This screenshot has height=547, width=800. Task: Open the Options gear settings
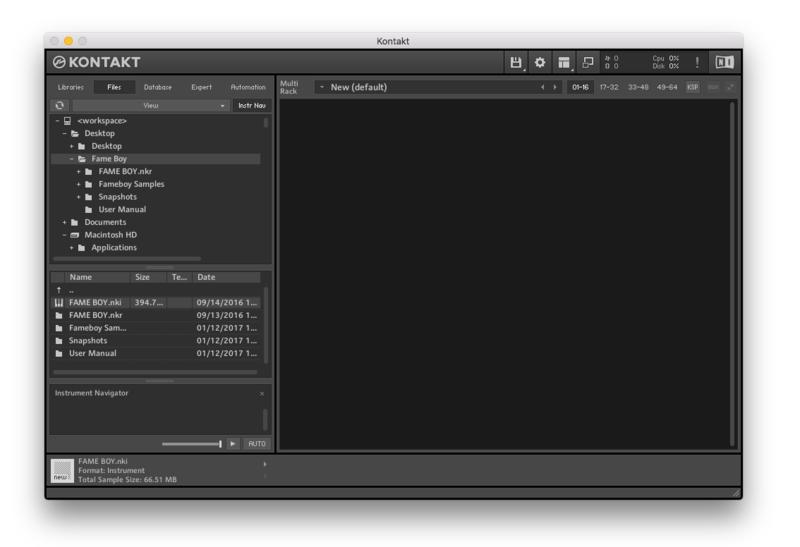pos(540,62)
